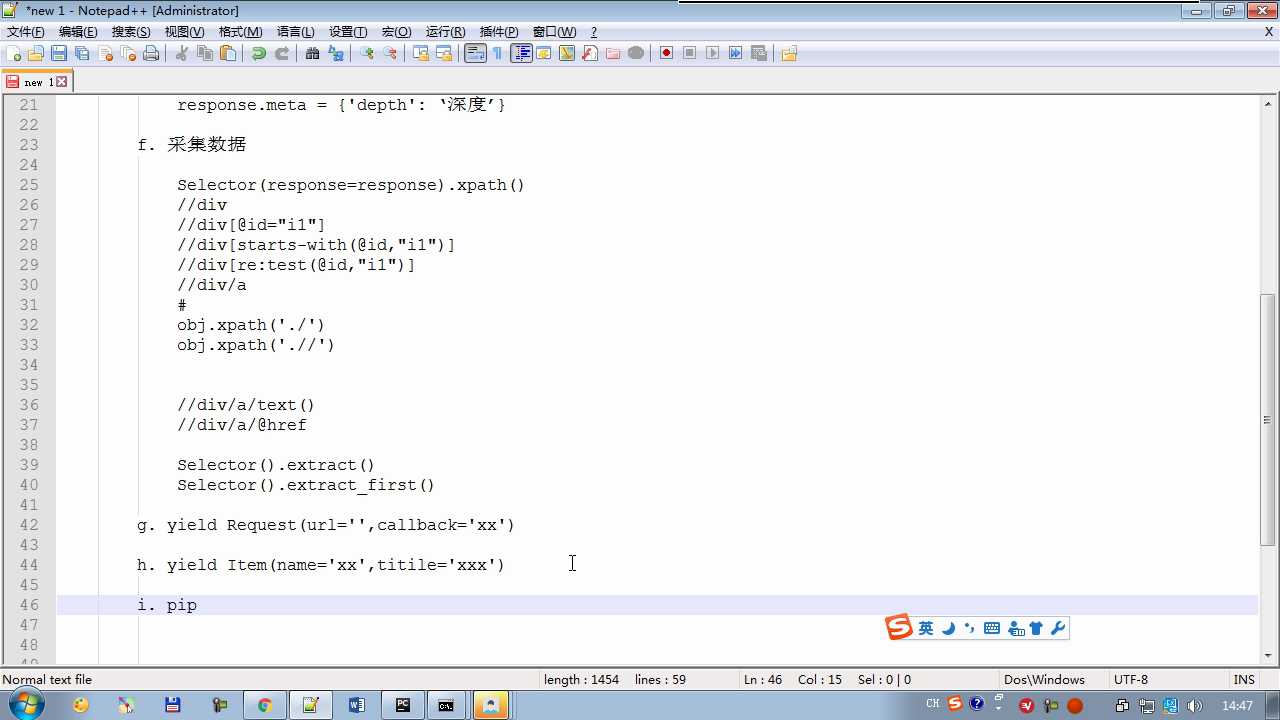Toggle show all characters pilcrow icon
1280x720 pixels.
click(x=498, y=54)
